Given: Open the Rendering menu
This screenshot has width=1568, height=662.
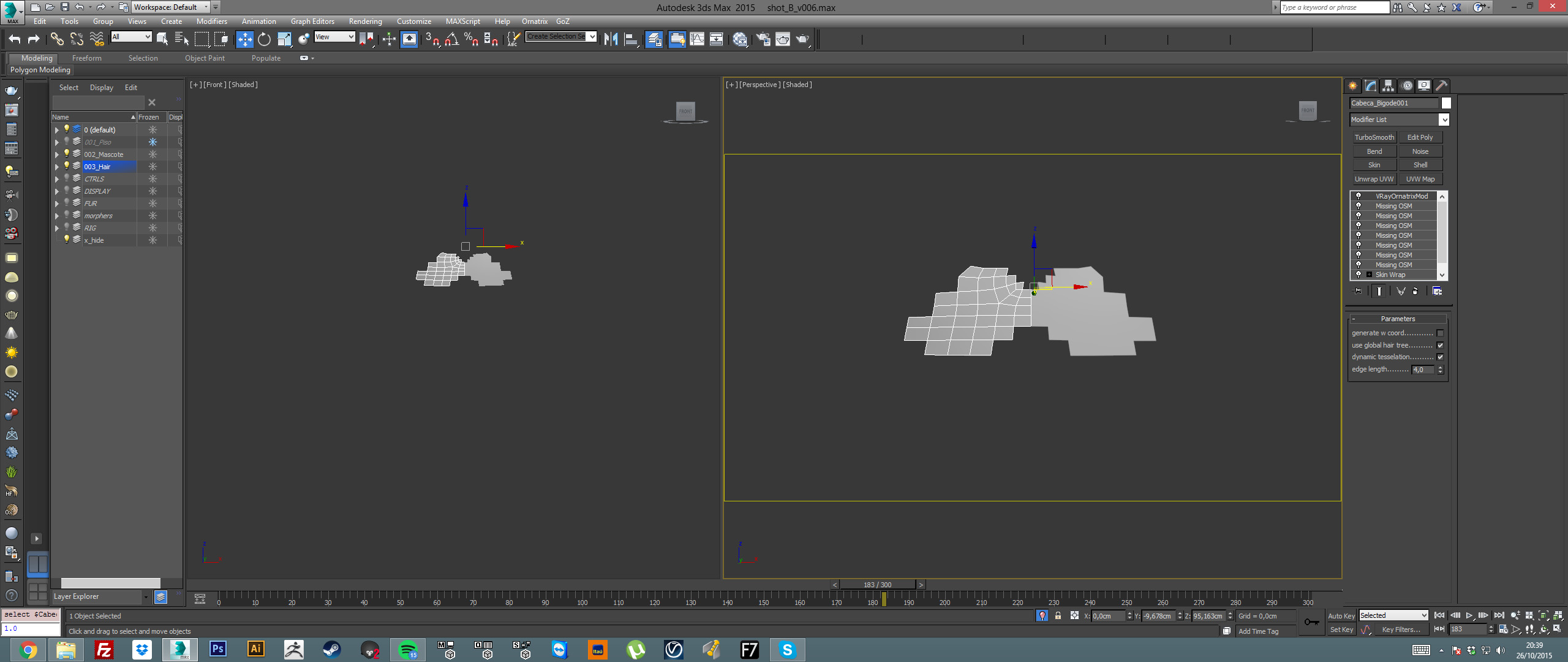Looking at the screenshot, I should (x=365, y=21).
